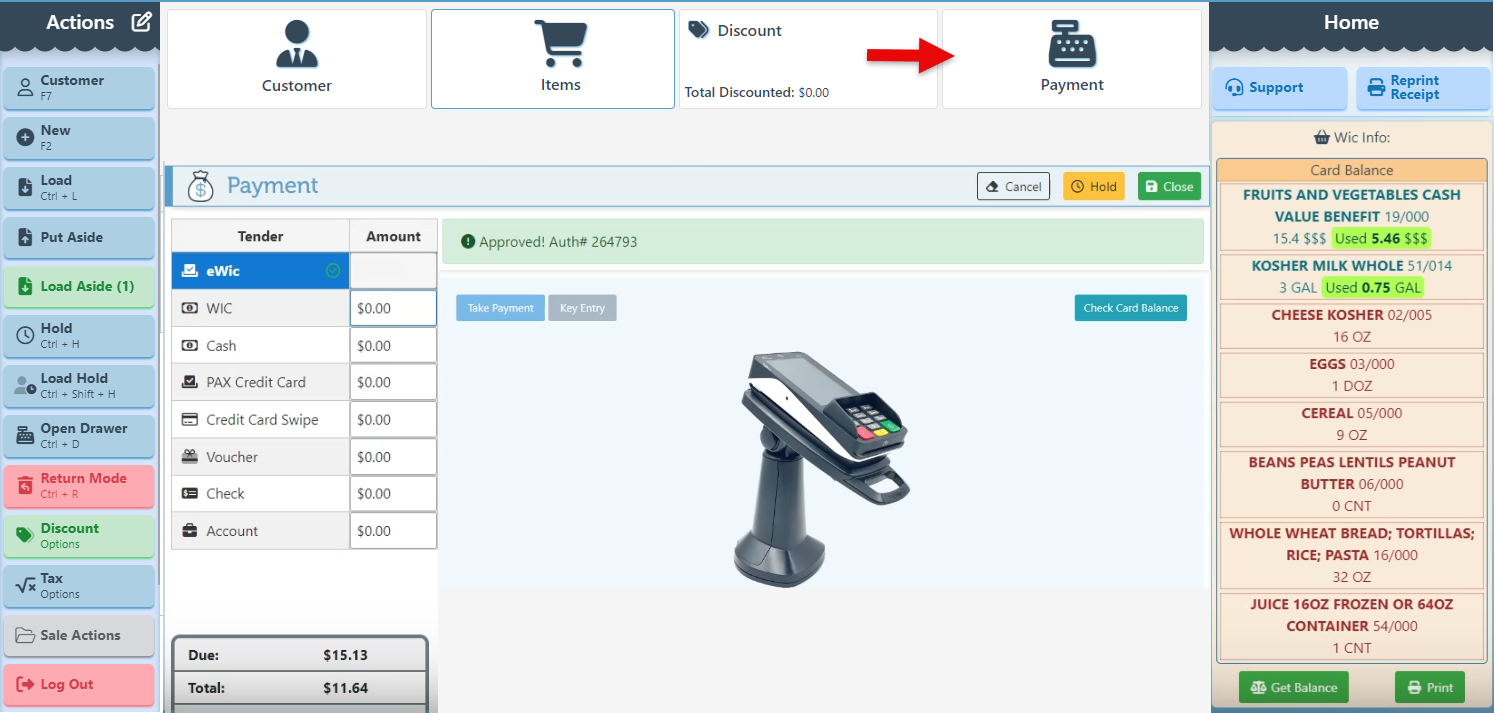The height and width of the screenshot is (713, 1495).
Task: Click the WIC amount input field
Action: coord(393,309)
